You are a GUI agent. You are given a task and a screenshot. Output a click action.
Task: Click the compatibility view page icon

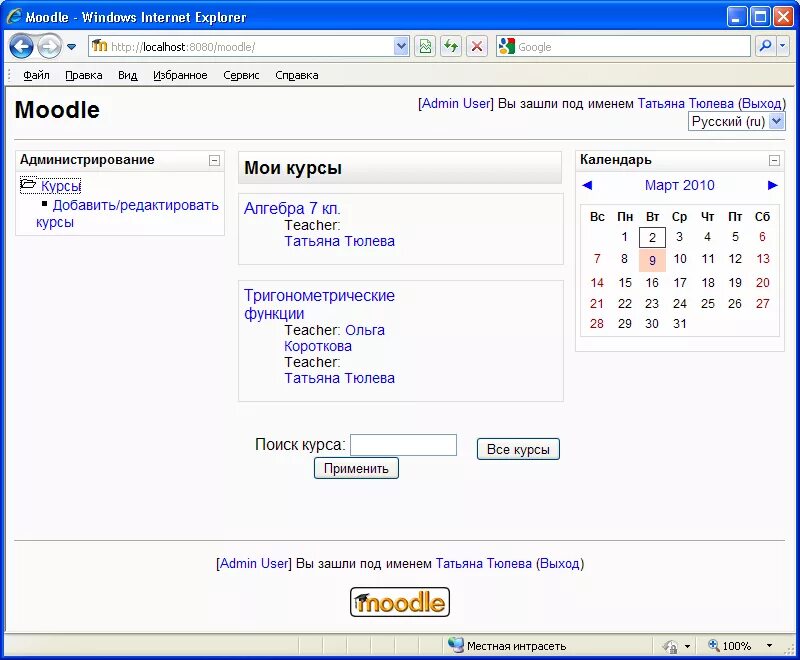[x=424, y=47]
